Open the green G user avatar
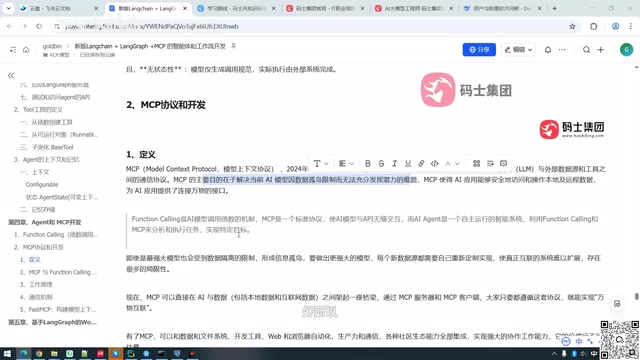The height and width of the screenshot is (360, 640). (x=627, y=50)
